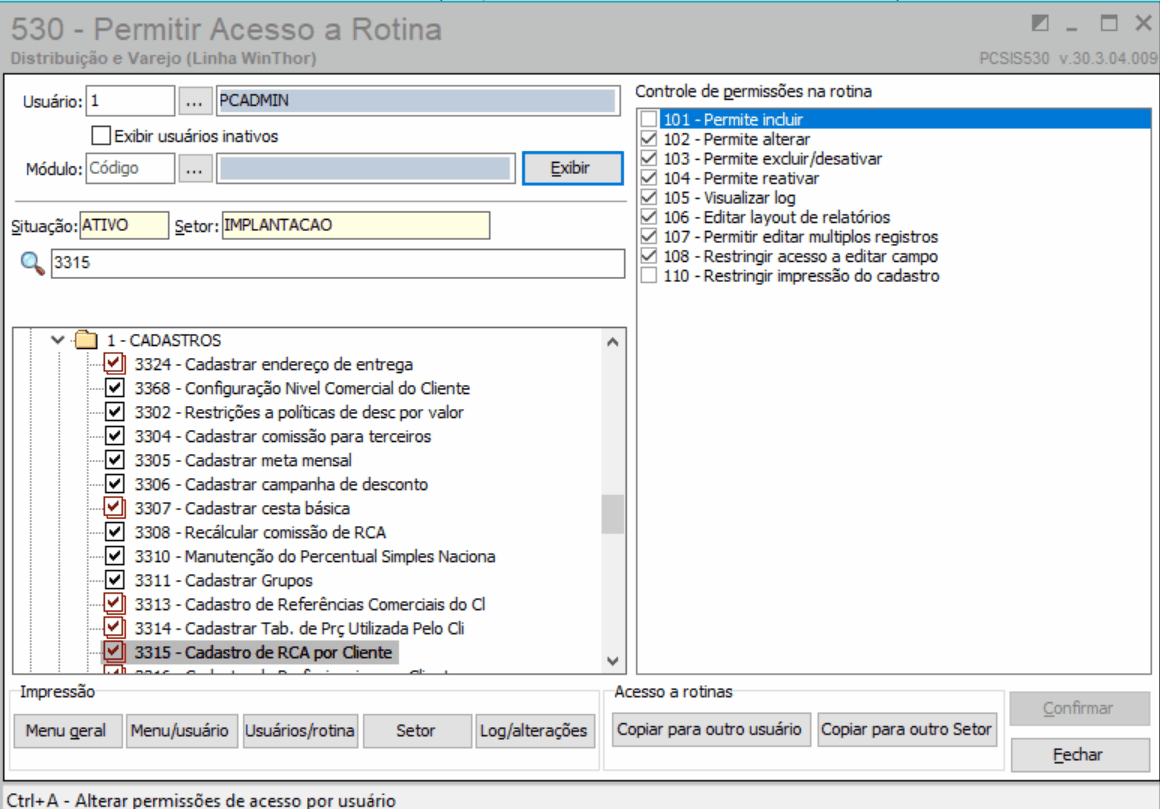The width and height of the screenshot is (1160, 809).
Task: Click the Menu geral print button
Action: [66, 731]
